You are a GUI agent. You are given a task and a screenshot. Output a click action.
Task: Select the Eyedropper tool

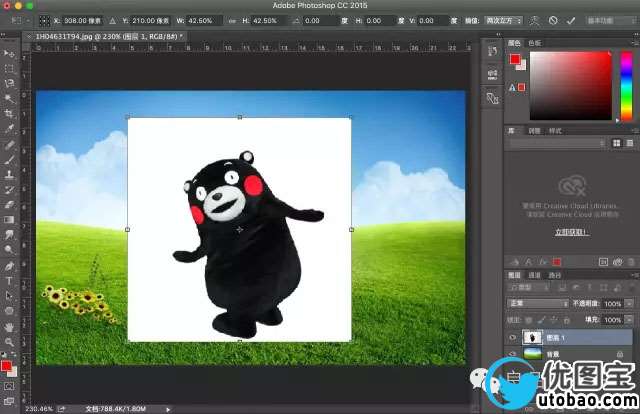(x=9, y=129)
